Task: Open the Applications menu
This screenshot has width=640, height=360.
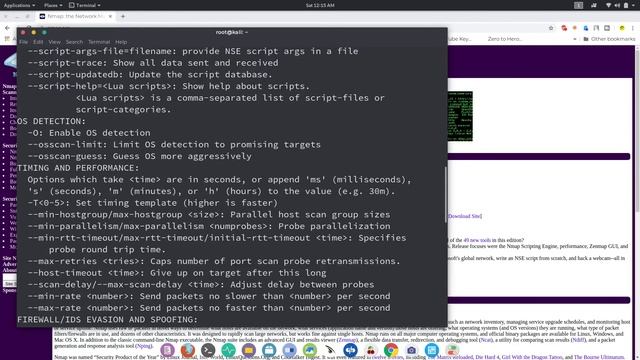Action: point(19,5)
